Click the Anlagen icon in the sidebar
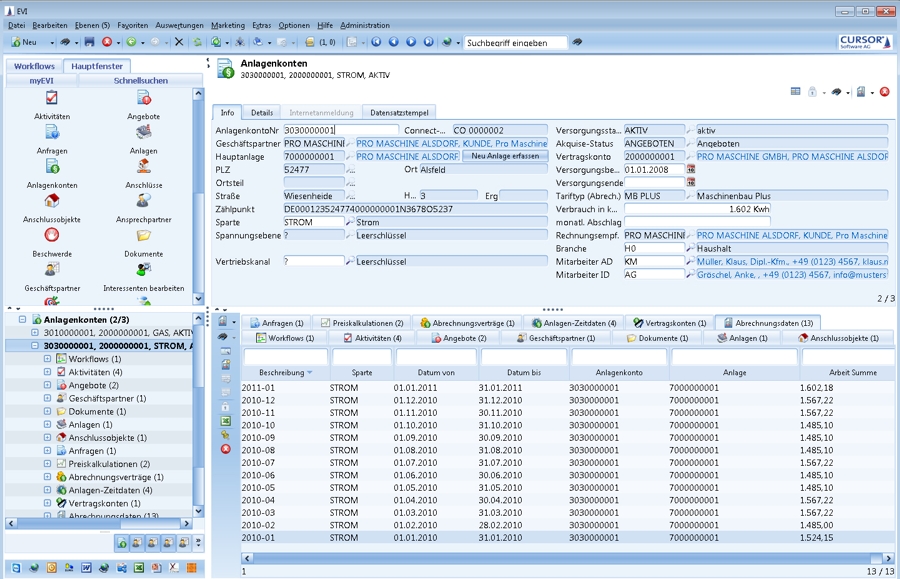 [x=144, y=132]
